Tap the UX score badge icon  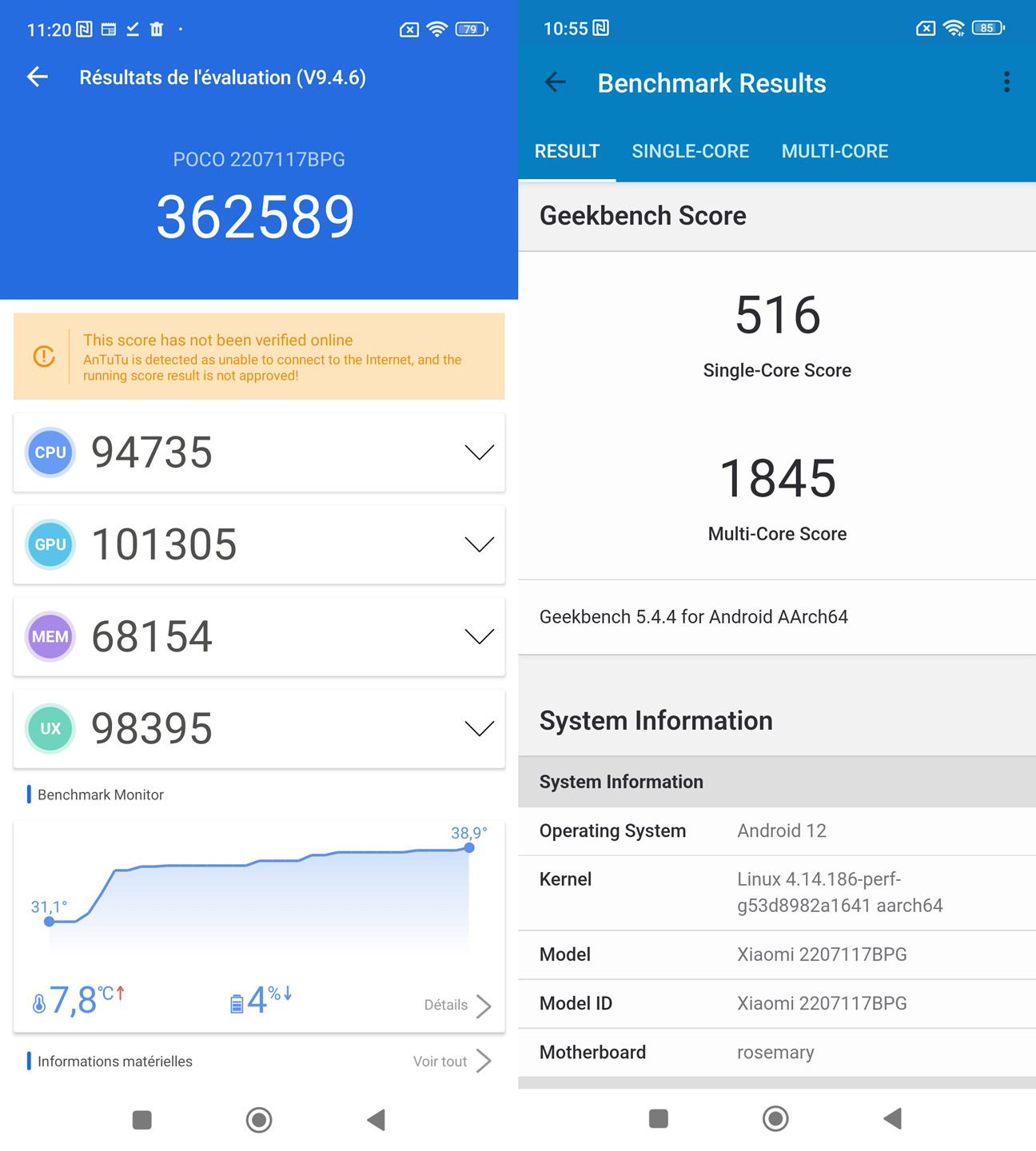[x=50, y=728]
